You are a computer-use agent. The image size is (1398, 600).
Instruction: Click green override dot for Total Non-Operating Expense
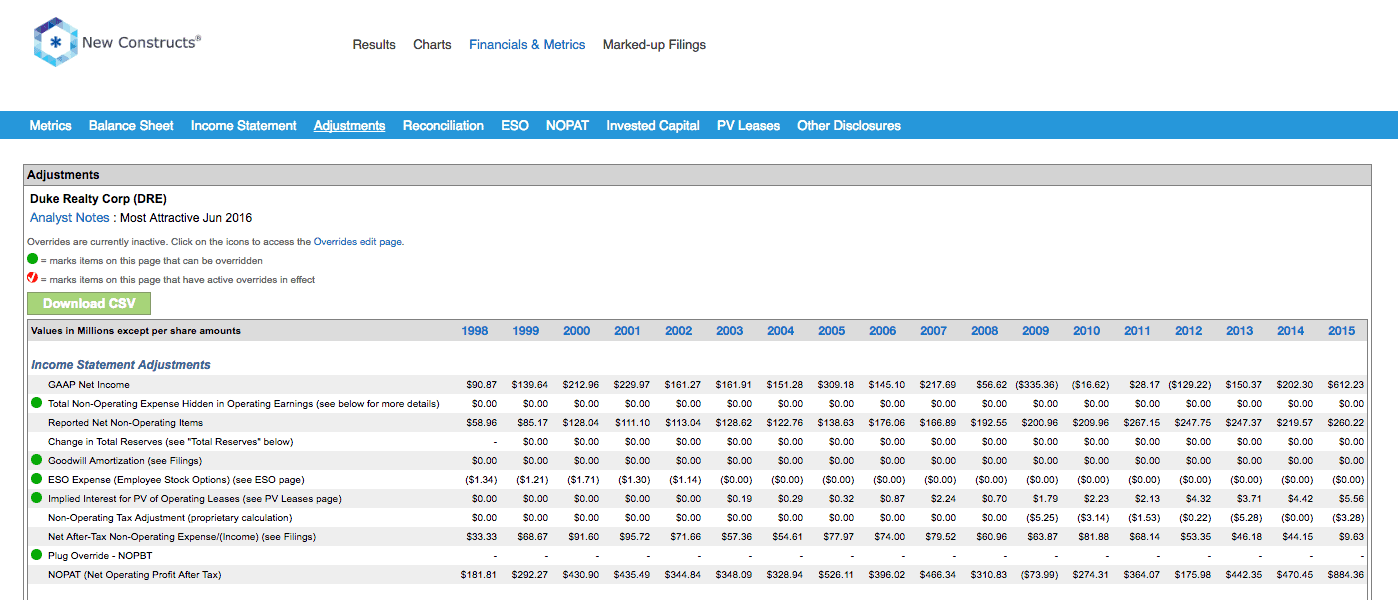click(x=37, y=403)
